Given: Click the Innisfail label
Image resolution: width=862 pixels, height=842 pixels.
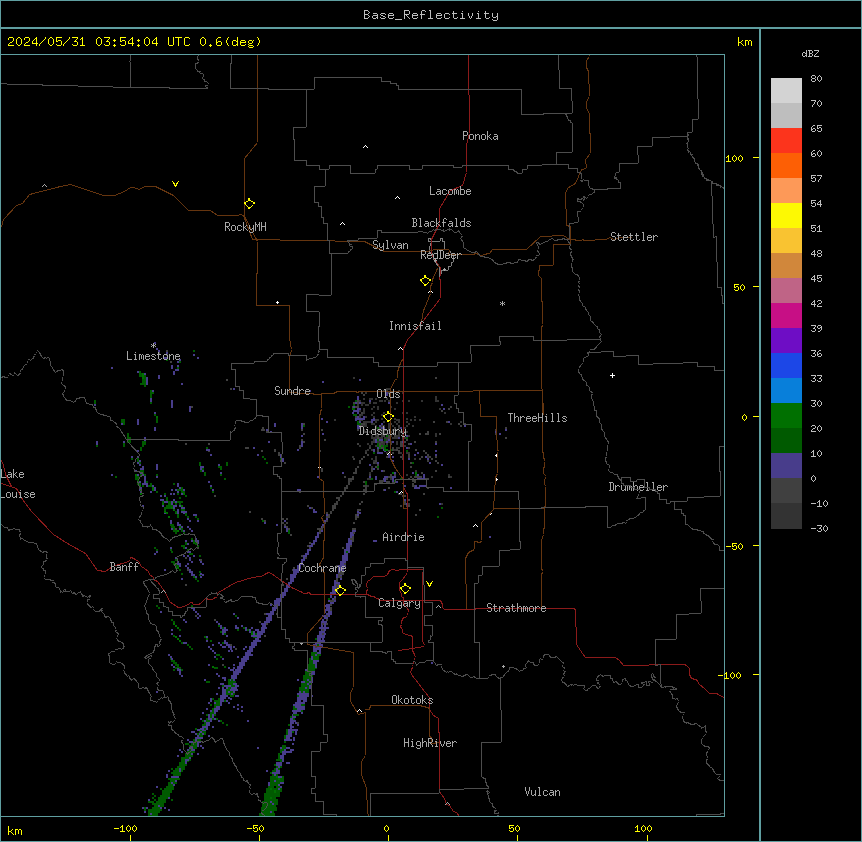Looking at the screenshot, I should 415,326.
